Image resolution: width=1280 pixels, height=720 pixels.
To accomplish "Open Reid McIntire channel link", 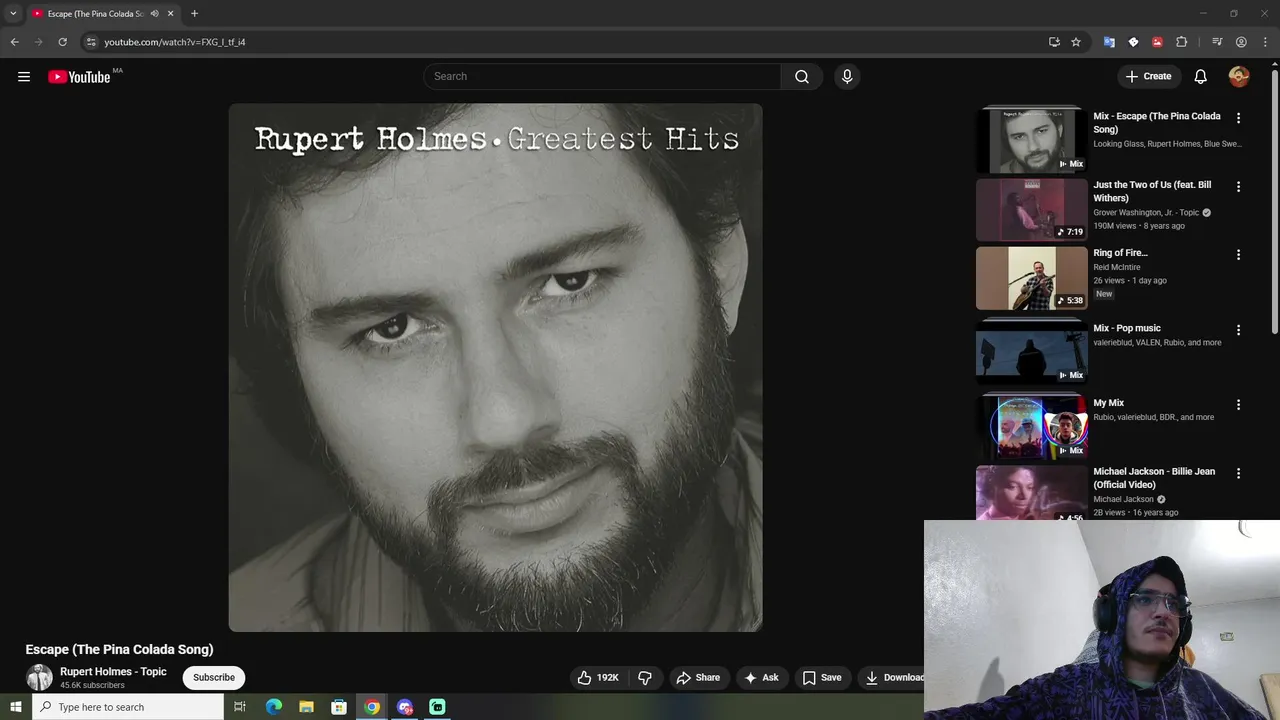I will (1117, 268).
